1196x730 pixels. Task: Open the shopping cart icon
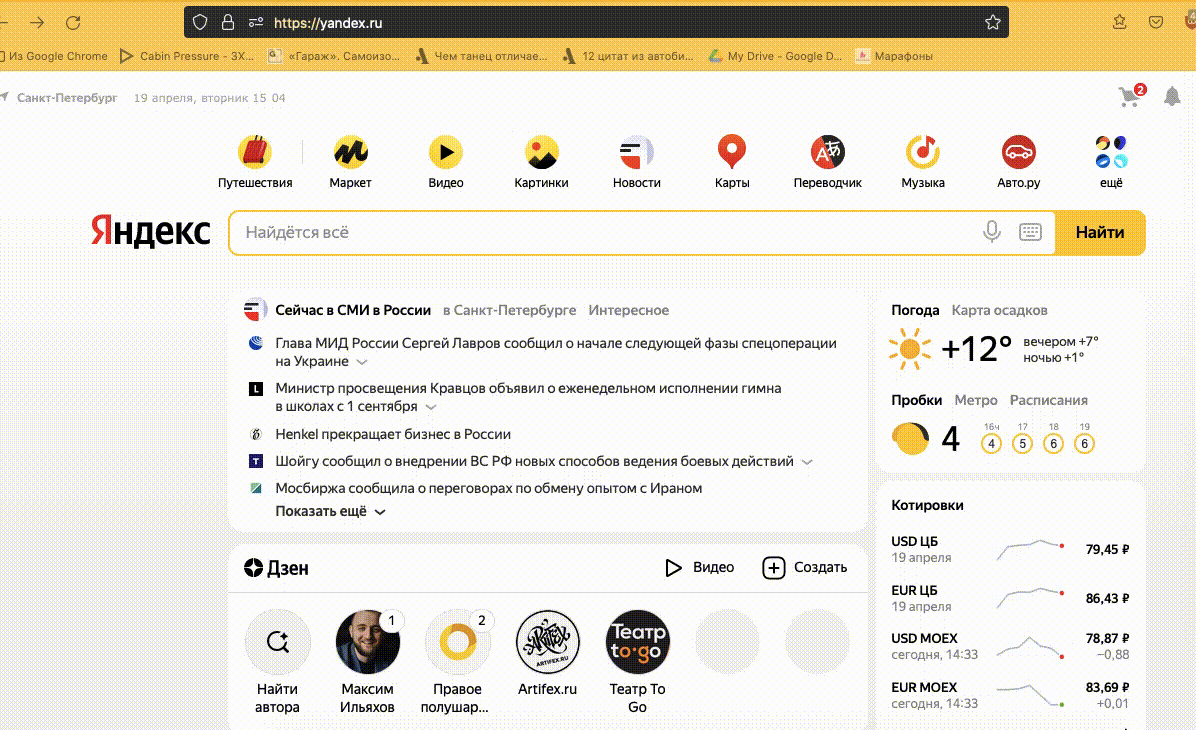point(1130,97)
